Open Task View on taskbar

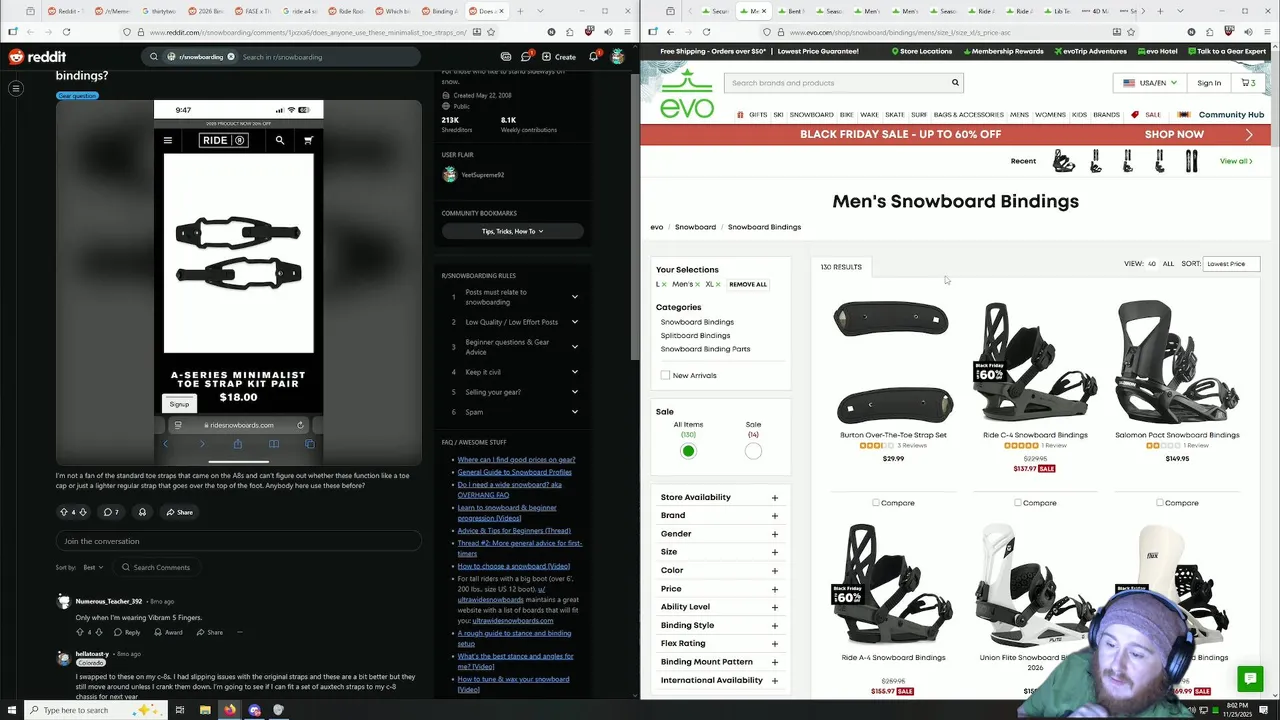click(x=180, y=710)
